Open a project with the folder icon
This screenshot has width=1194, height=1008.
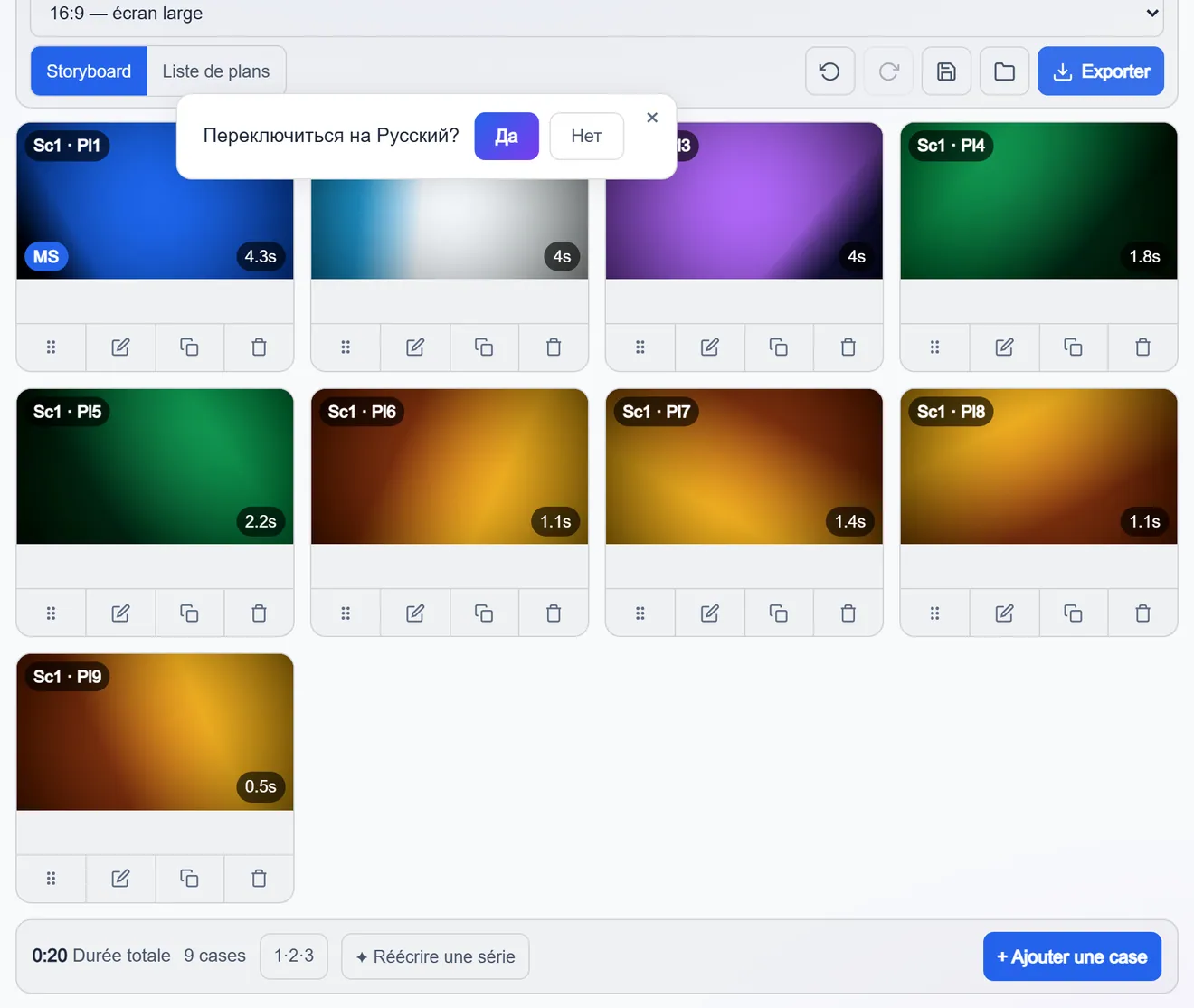tap(1004, 71)
